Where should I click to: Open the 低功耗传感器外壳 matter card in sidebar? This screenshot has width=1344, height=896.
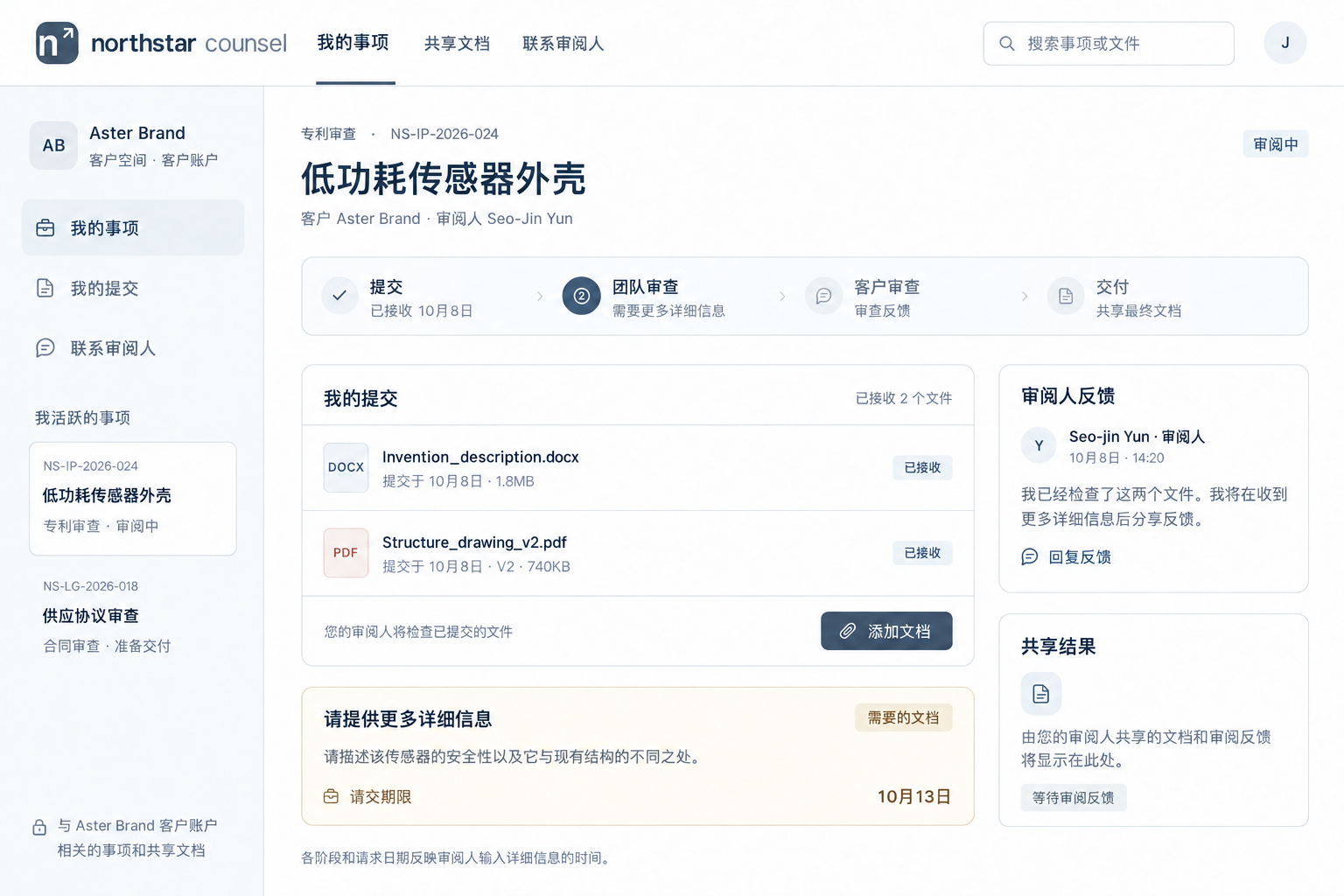coord(133,499)
